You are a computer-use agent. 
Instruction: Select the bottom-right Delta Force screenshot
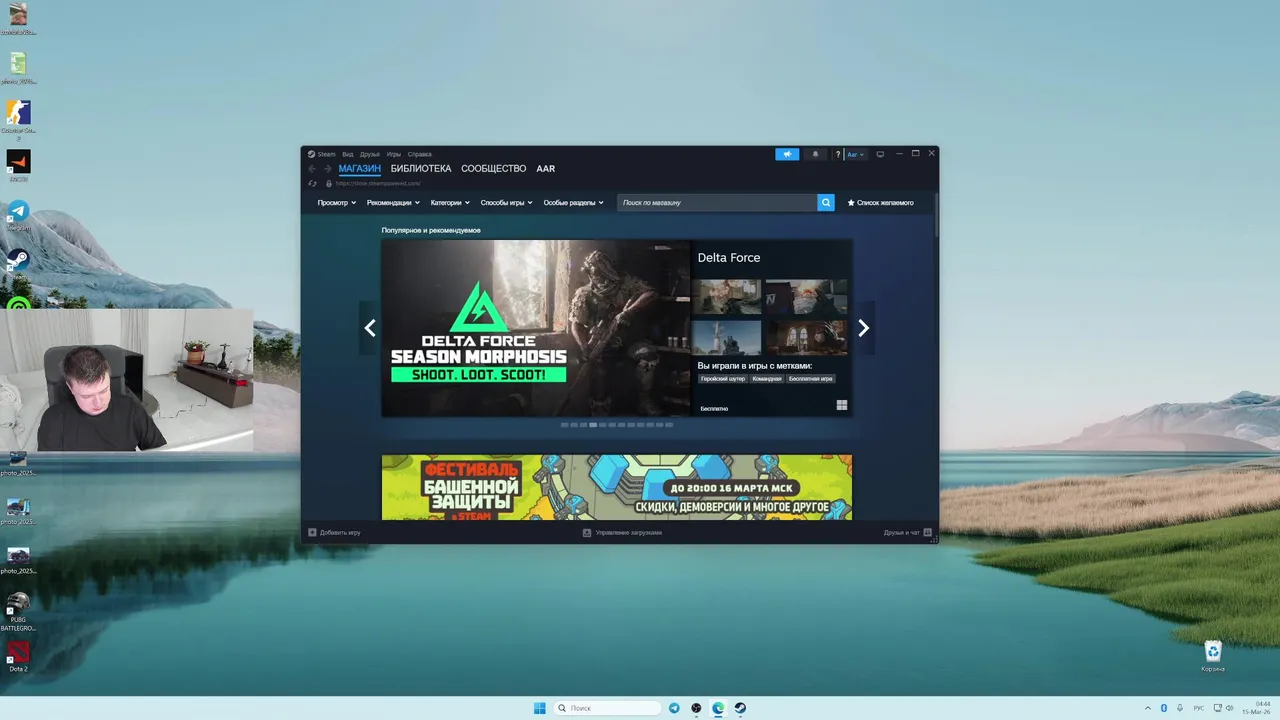click(806, 337)
